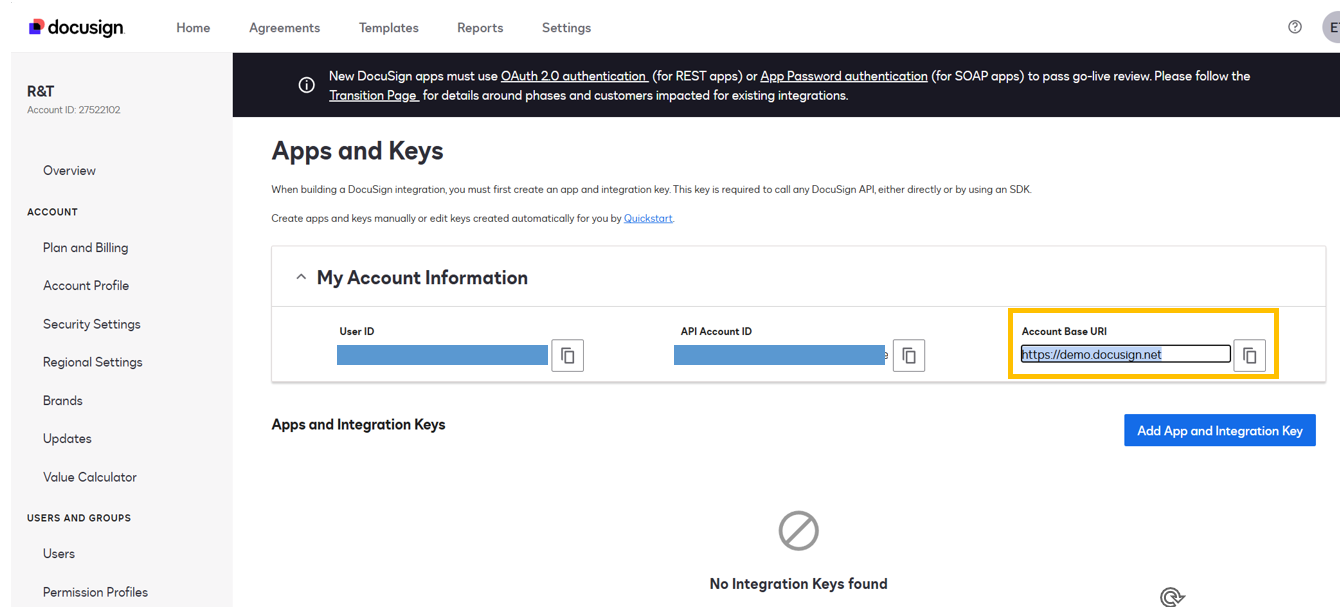
Task: Open Security Settings in the sidebar
Action: [92, 324]
